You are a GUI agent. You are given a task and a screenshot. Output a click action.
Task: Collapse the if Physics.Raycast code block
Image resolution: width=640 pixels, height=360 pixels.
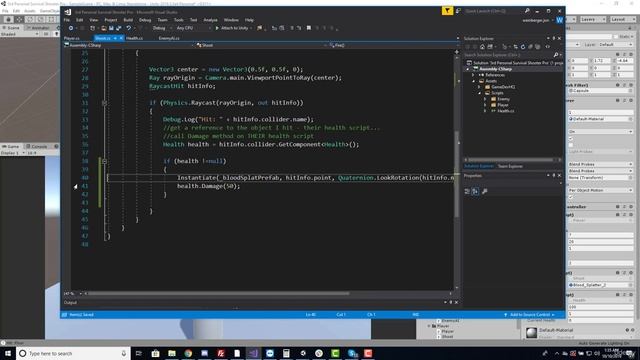coord(104,103)
